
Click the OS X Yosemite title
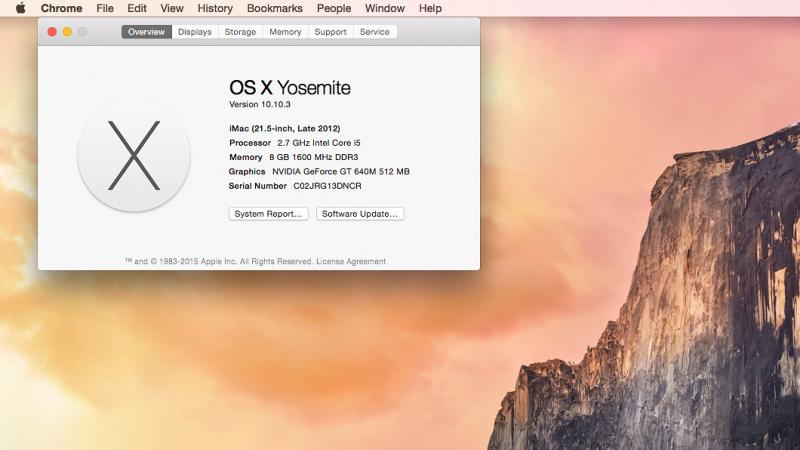[x=290, y=88]
